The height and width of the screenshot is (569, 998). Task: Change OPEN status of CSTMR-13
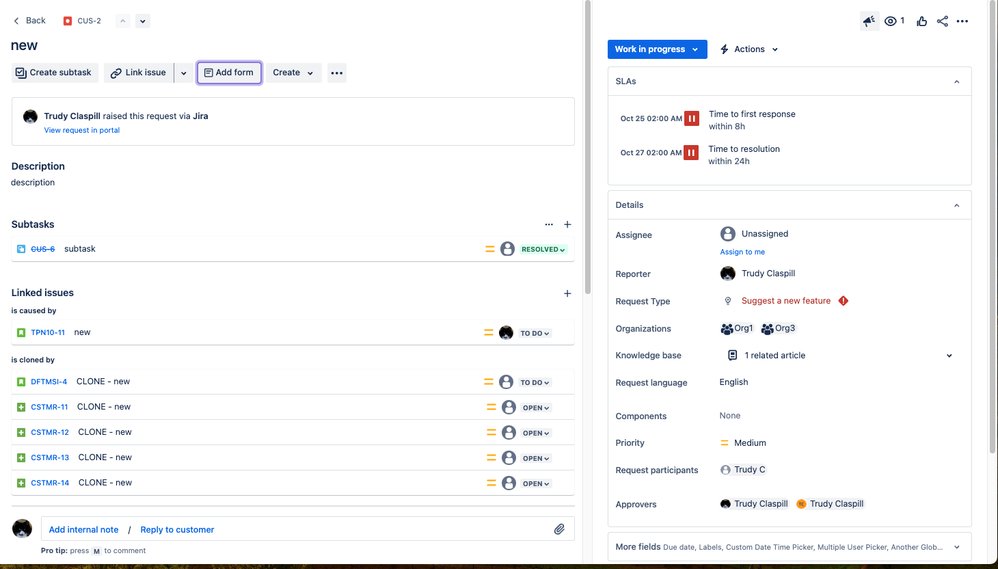click(536, 459)
